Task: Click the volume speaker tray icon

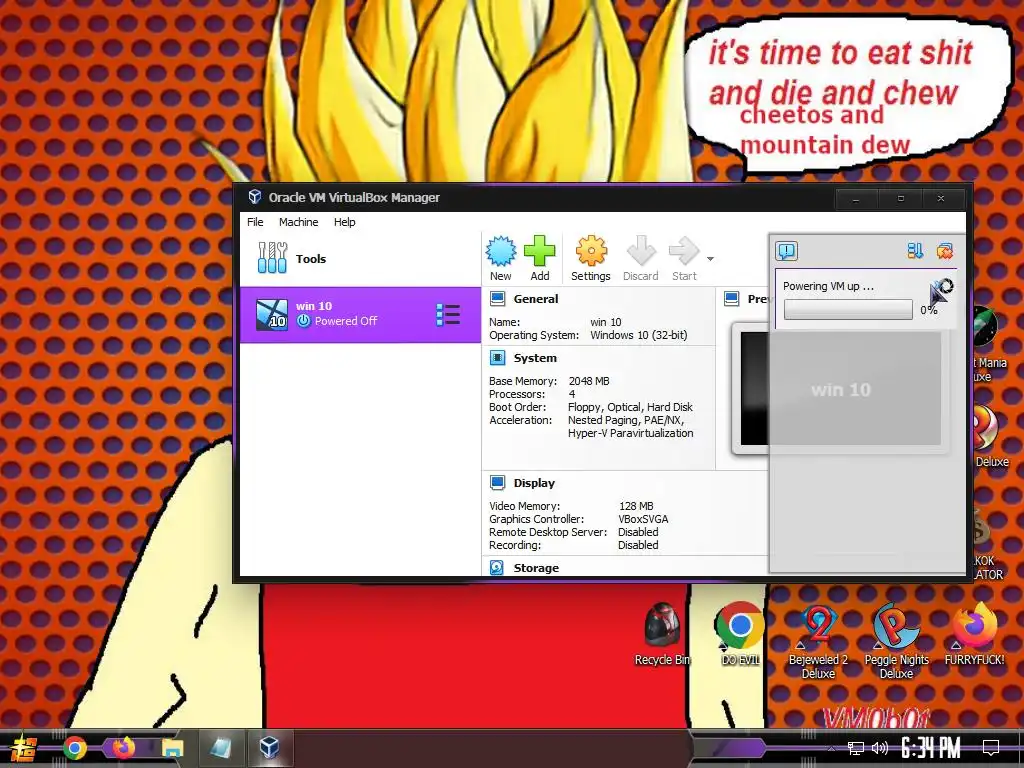Action: tap(880, 748)
